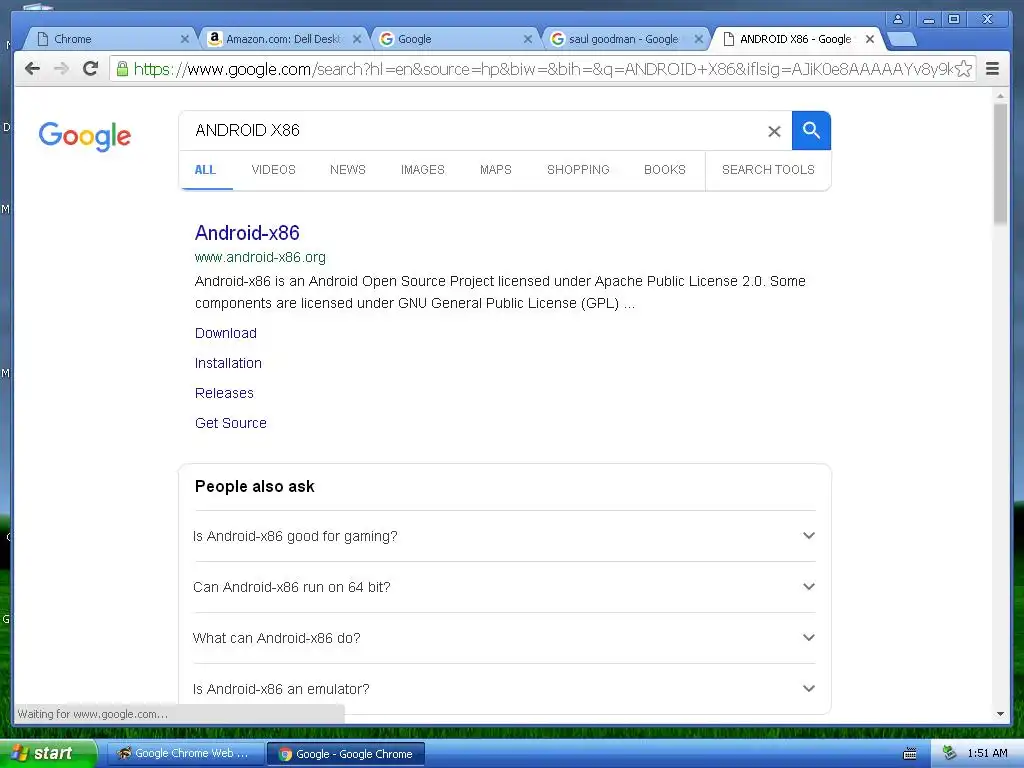
Task: Click the vertical scrollbar thumb
Action: (x=1000, y=163)
